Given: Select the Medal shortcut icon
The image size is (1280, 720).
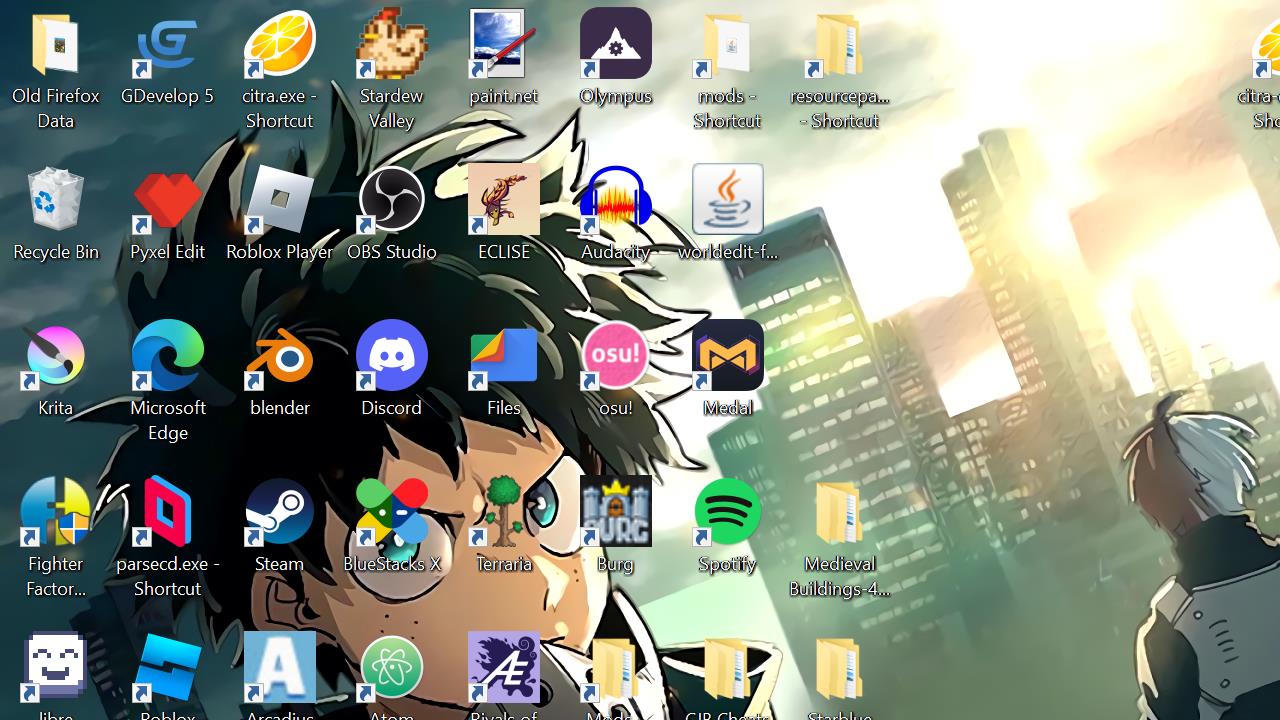Looking at the screenshot, I should pos(728,357).
